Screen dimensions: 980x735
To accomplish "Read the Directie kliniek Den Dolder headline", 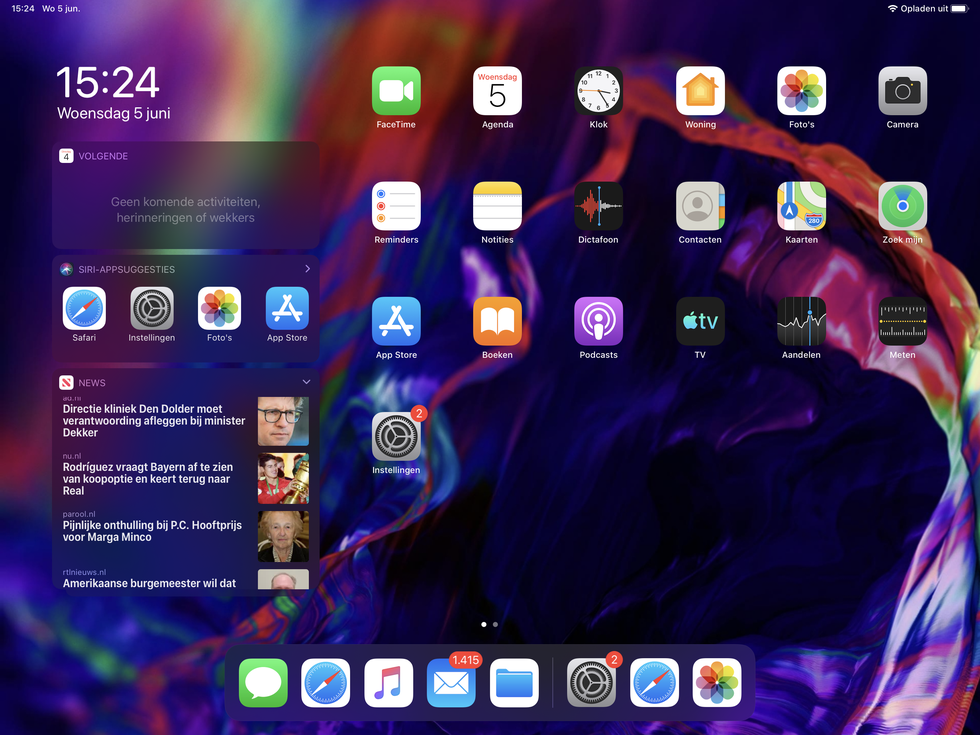I will click(154, 421).
